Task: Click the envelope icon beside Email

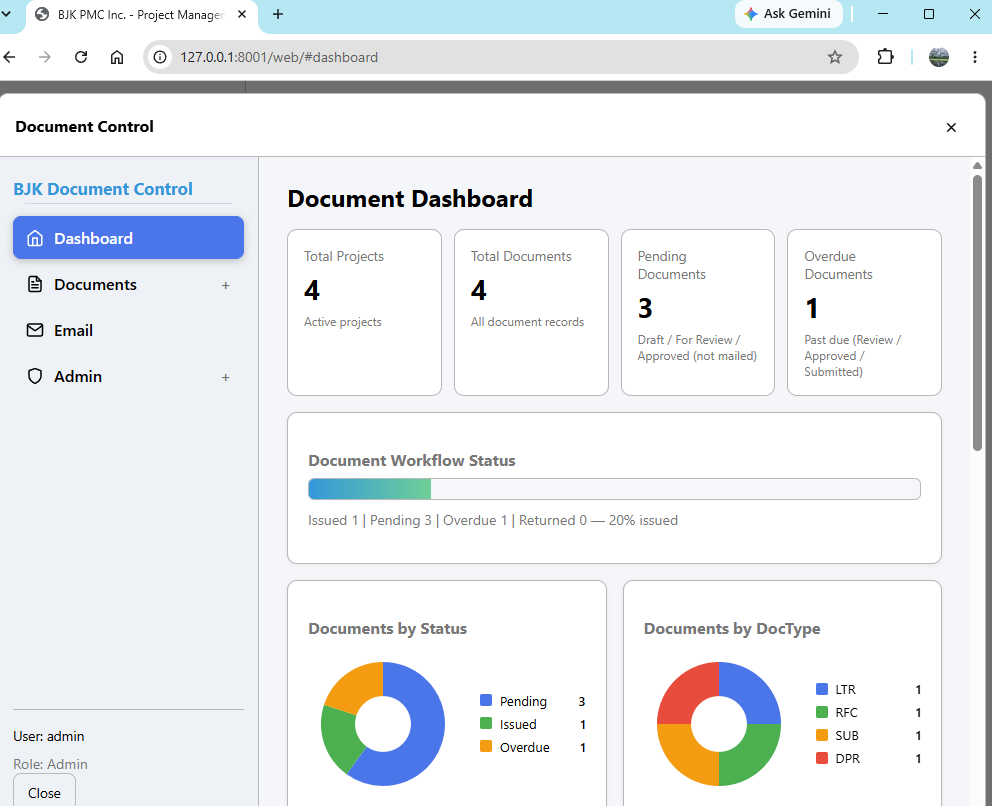Action: click(x=35, y=330)
